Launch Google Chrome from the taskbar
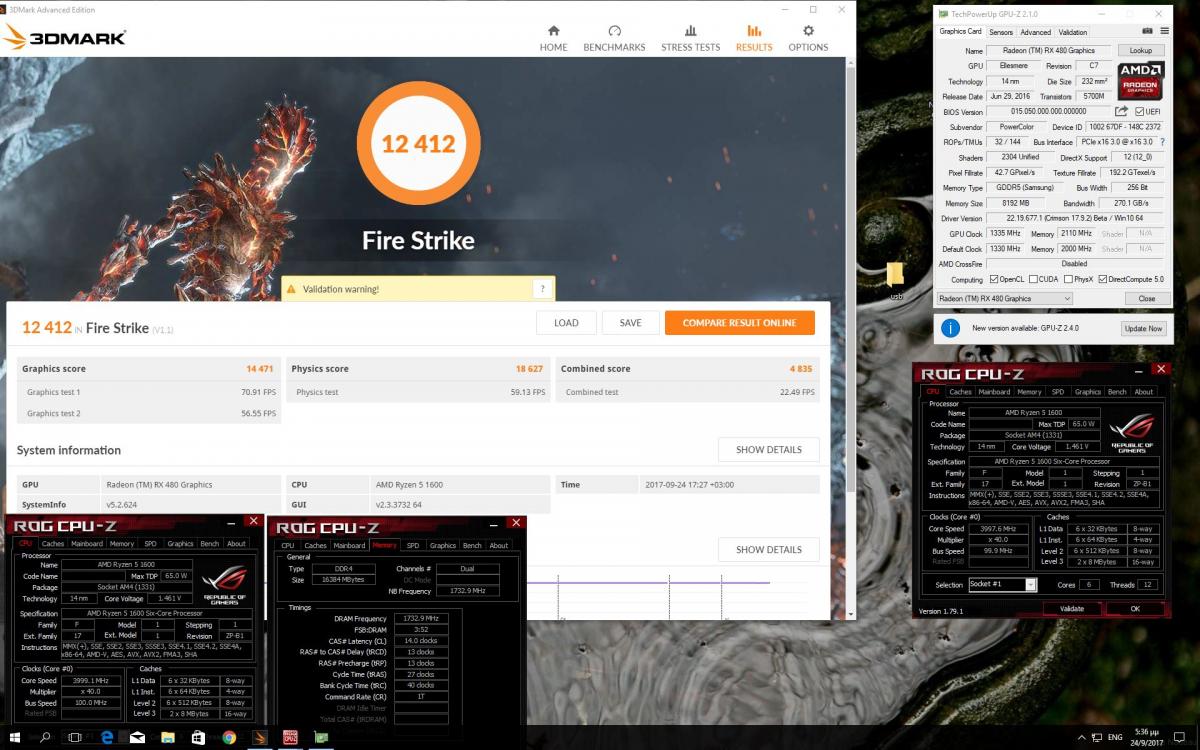This screenshot has width=1200, height=750. 229,738
